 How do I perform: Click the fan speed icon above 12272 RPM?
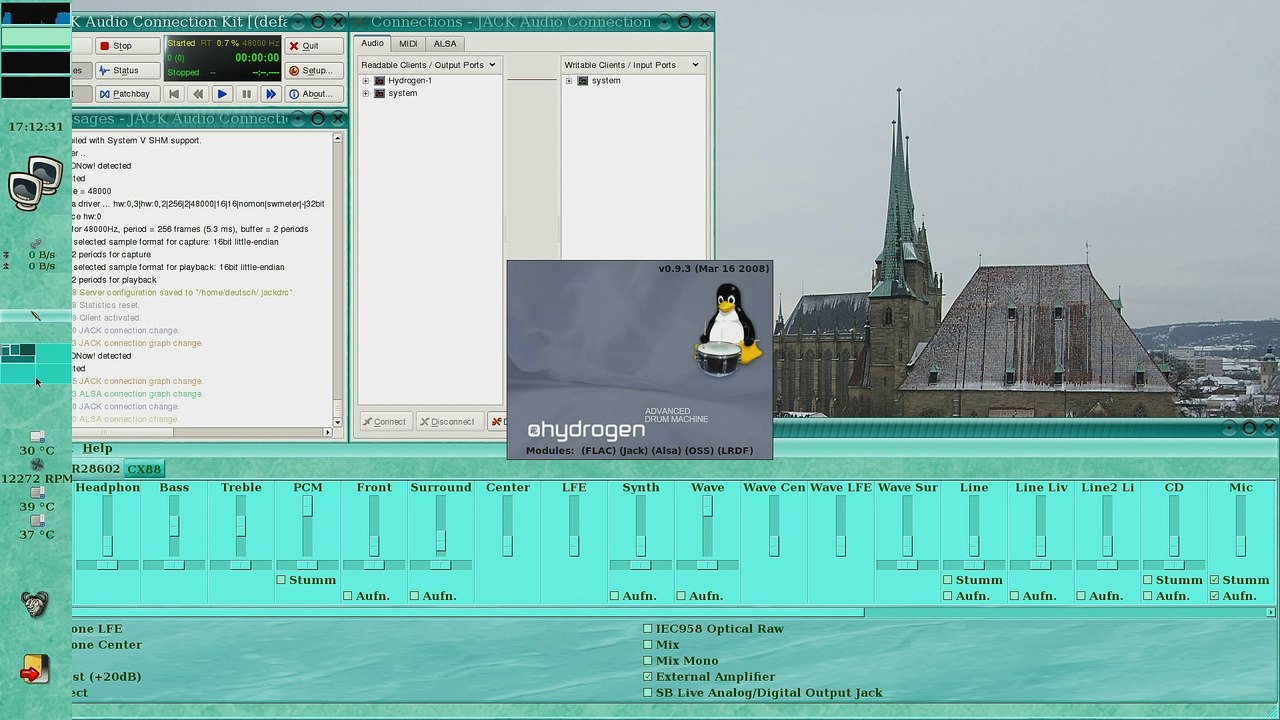[37, 465]
